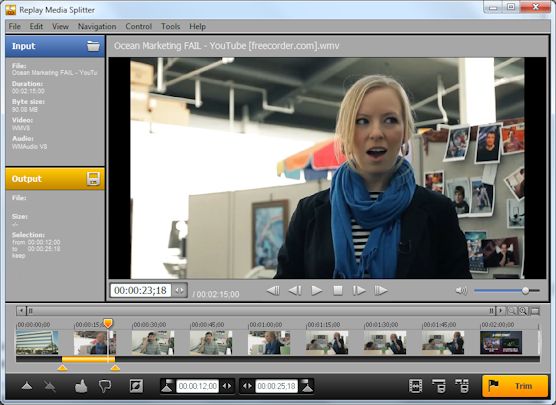This screenshot has width=556, height=405.
Task: Click the thumbs up keep-selection icon
Action: point(81,386)
